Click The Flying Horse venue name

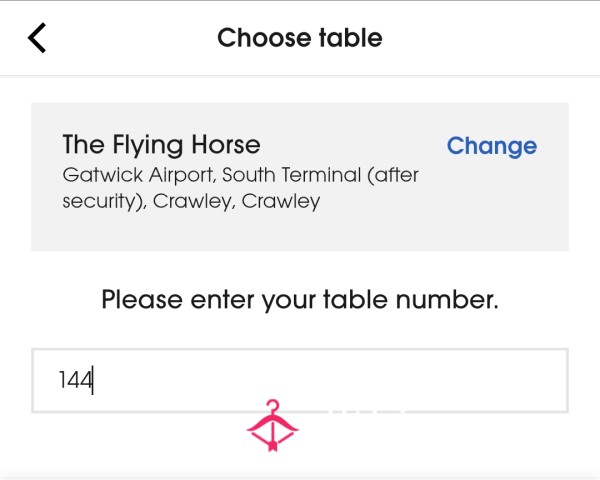pos(161,145)
